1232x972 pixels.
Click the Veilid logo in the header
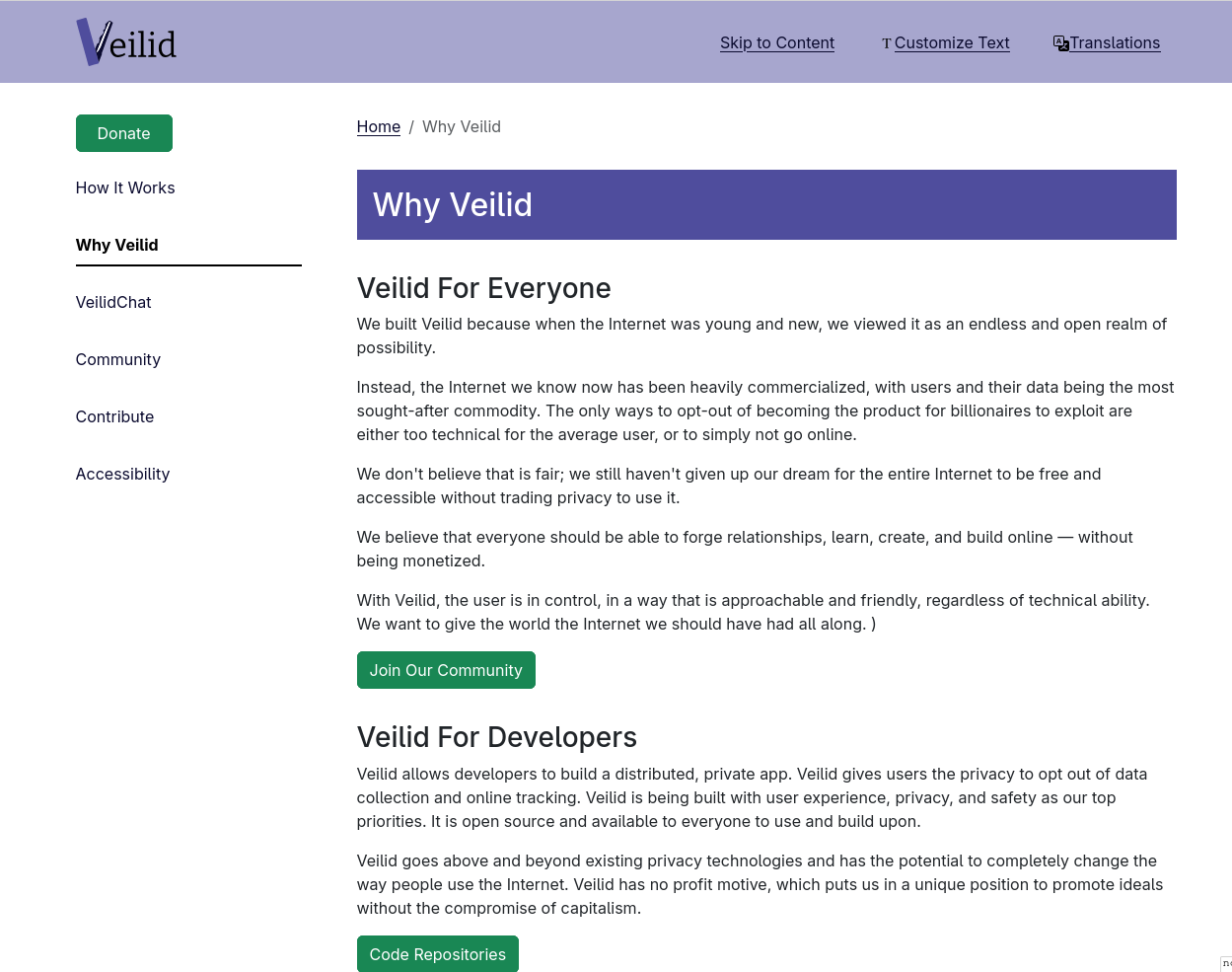point(126,42)
